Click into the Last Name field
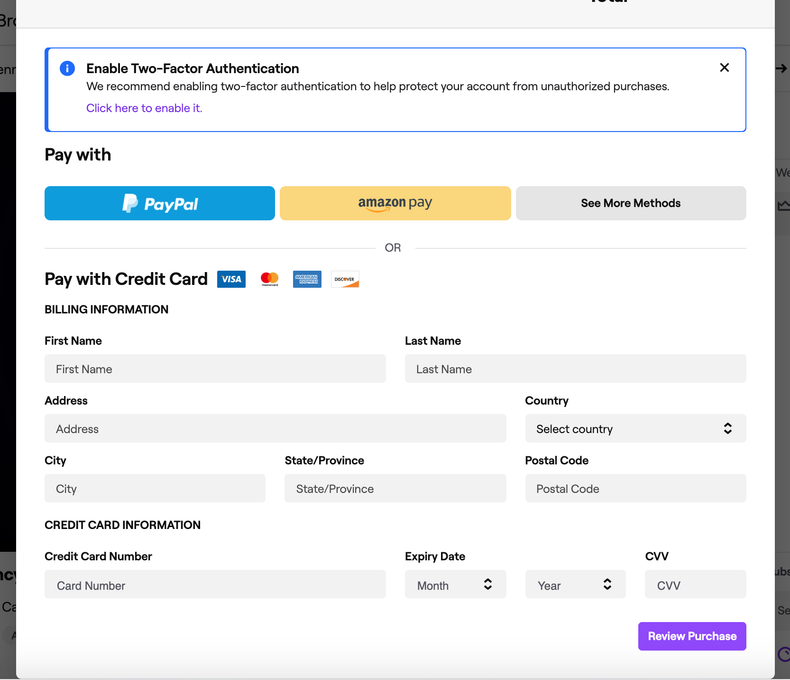The height and width of the screenshot is (680, 790). [575, 369]
